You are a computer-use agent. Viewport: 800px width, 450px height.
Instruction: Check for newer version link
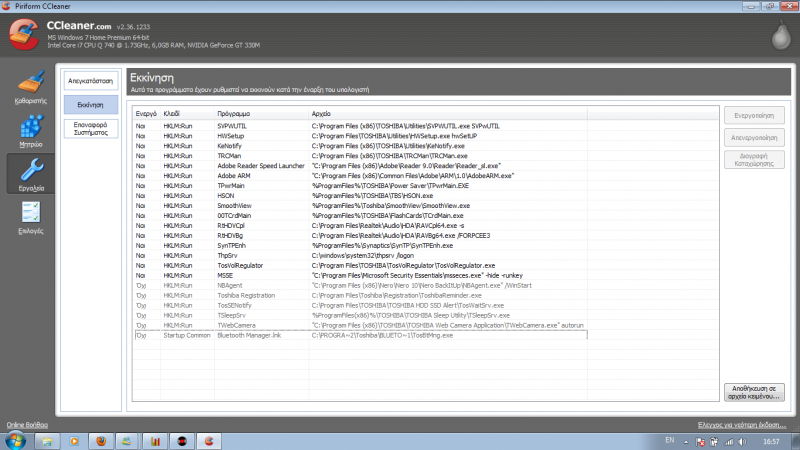click(x=742, y=425)
